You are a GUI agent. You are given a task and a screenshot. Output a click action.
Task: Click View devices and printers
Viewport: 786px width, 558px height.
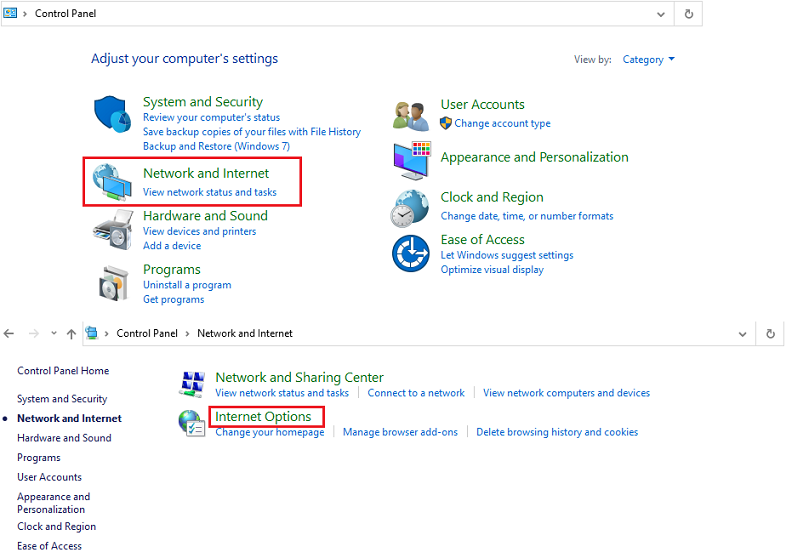(x=199, y=231)
